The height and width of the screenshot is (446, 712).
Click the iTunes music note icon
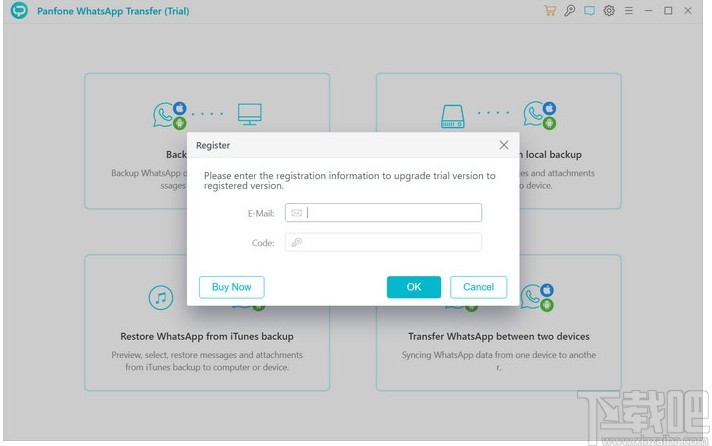tap(161, 297)
